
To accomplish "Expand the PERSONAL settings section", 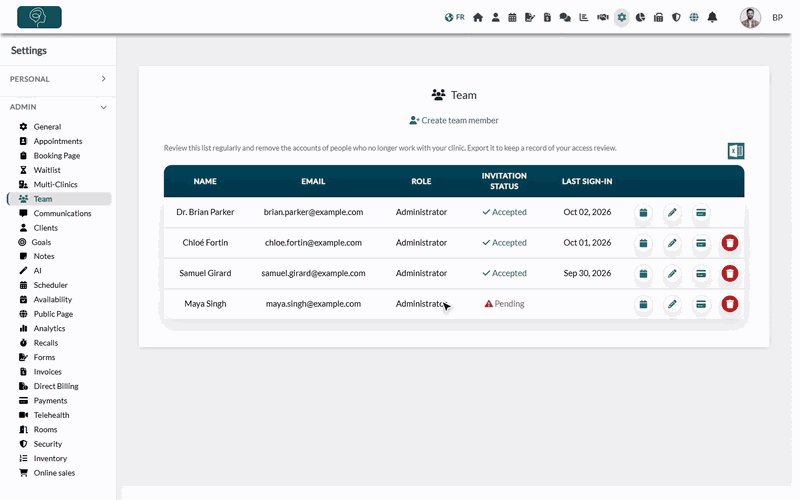I will pos(58,79).
